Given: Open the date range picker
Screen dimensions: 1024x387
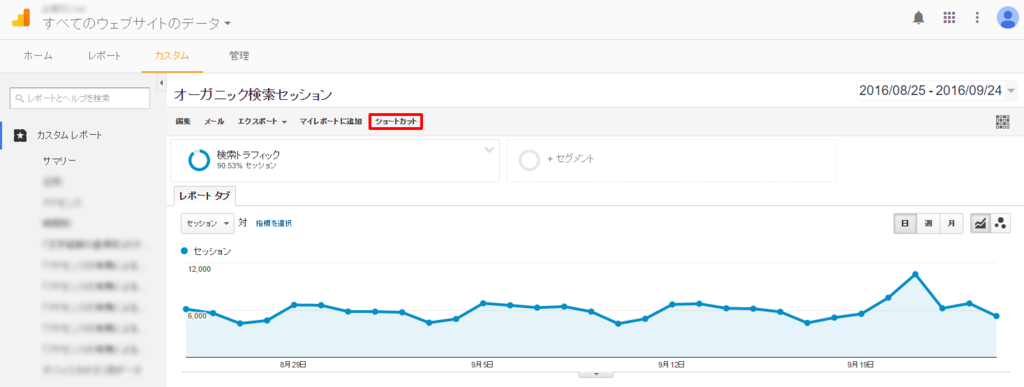Looking at the screenshot, I should coord(937,91).
